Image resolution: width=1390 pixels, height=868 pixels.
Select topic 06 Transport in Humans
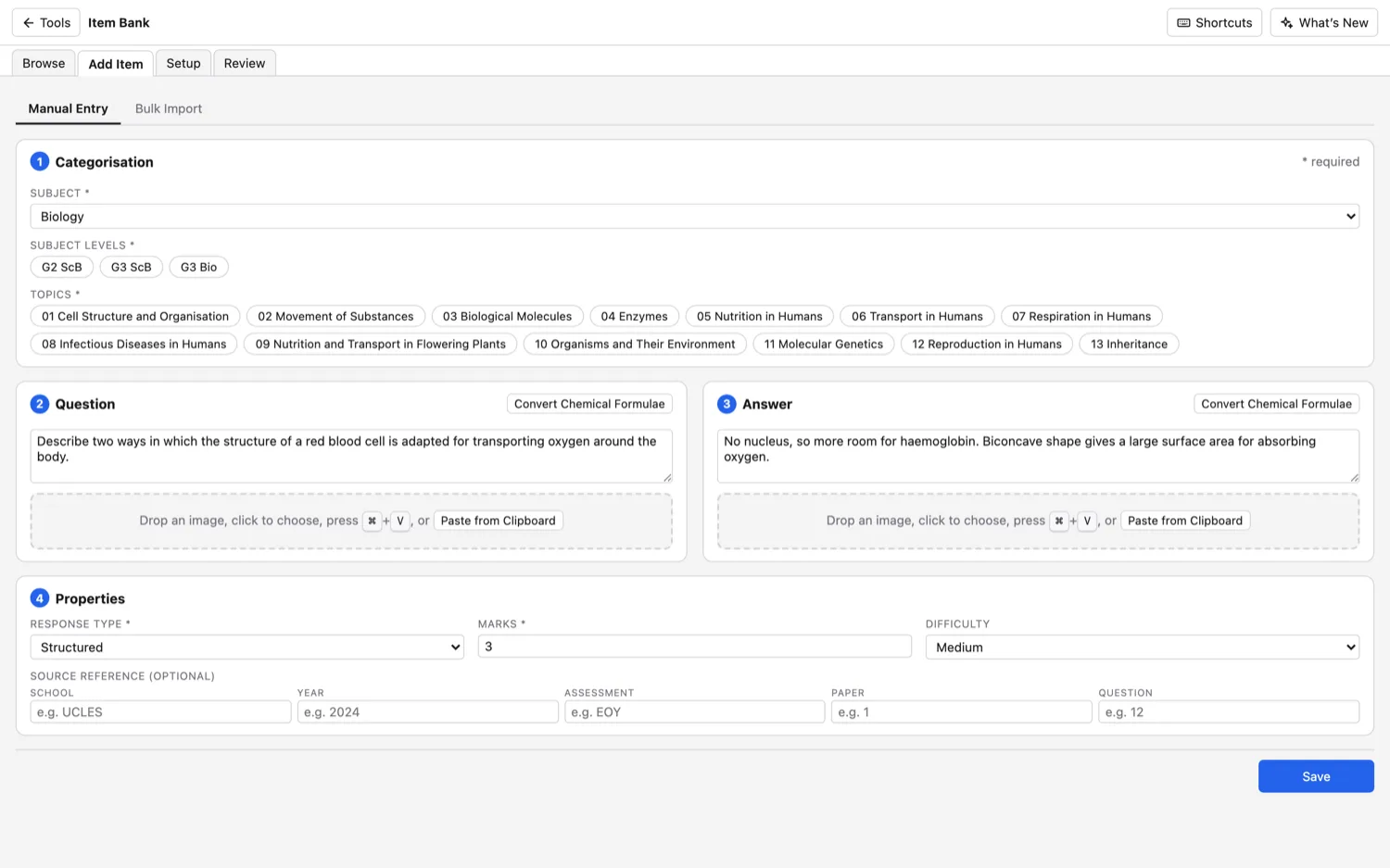pos(917,316)
